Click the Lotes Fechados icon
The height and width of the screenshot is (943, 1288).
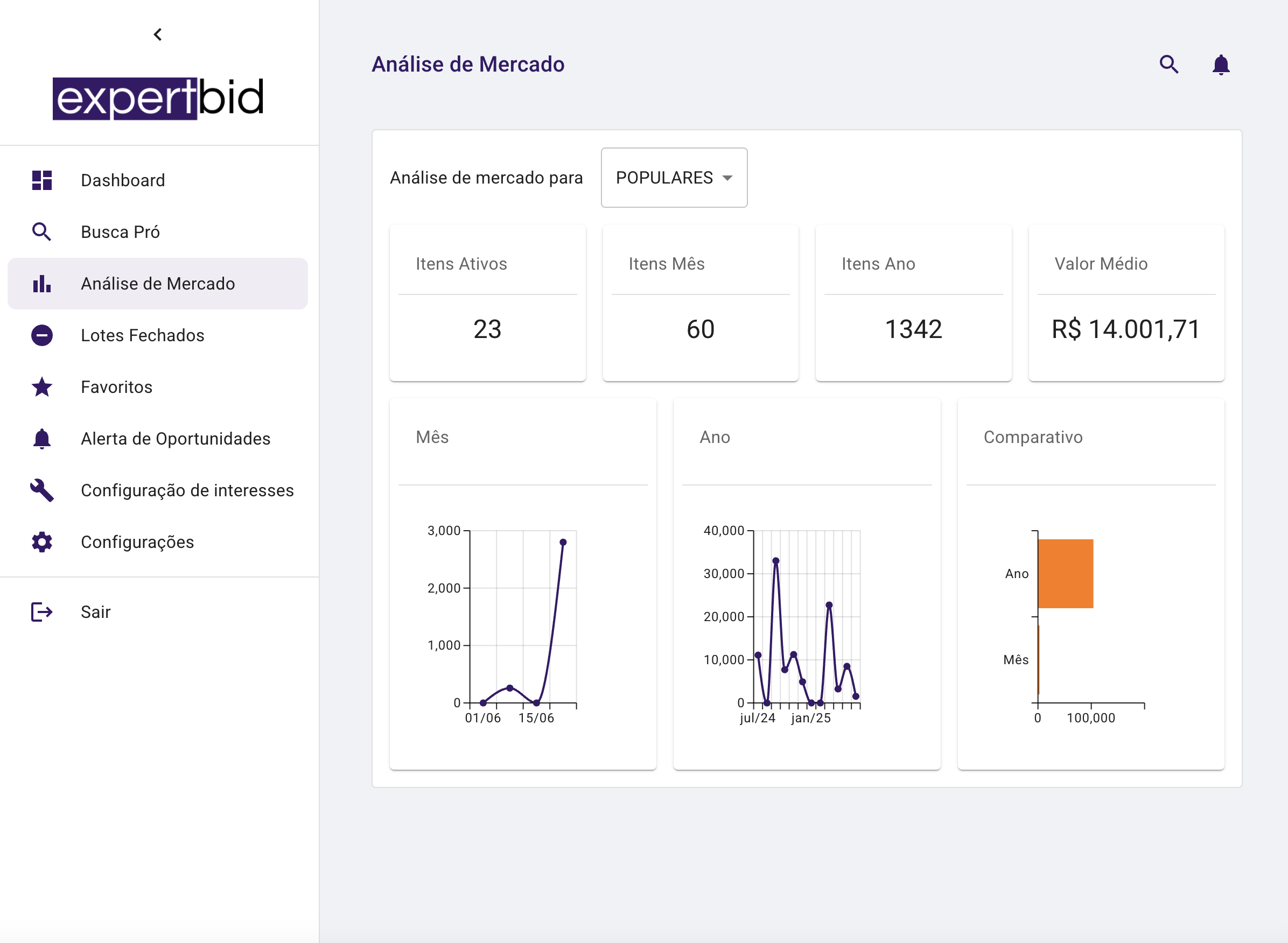pos(41,335)
